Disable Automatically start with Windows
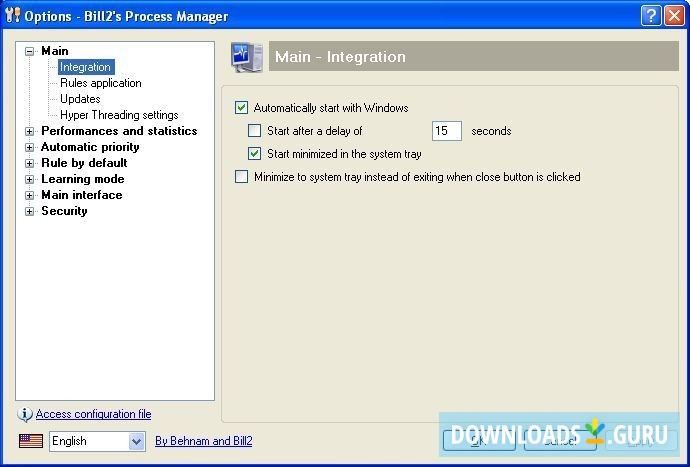The height and width of the screenshot is (467, 690). pyautogui.click(x=241, y=108)
